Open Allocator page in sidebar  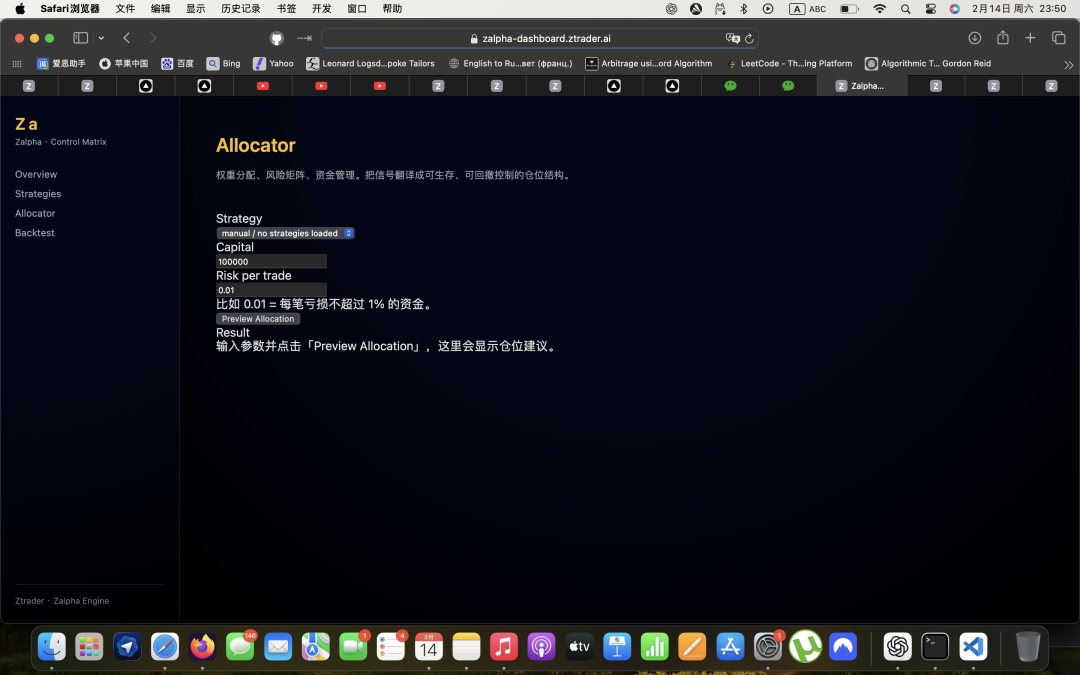(35, 214)
